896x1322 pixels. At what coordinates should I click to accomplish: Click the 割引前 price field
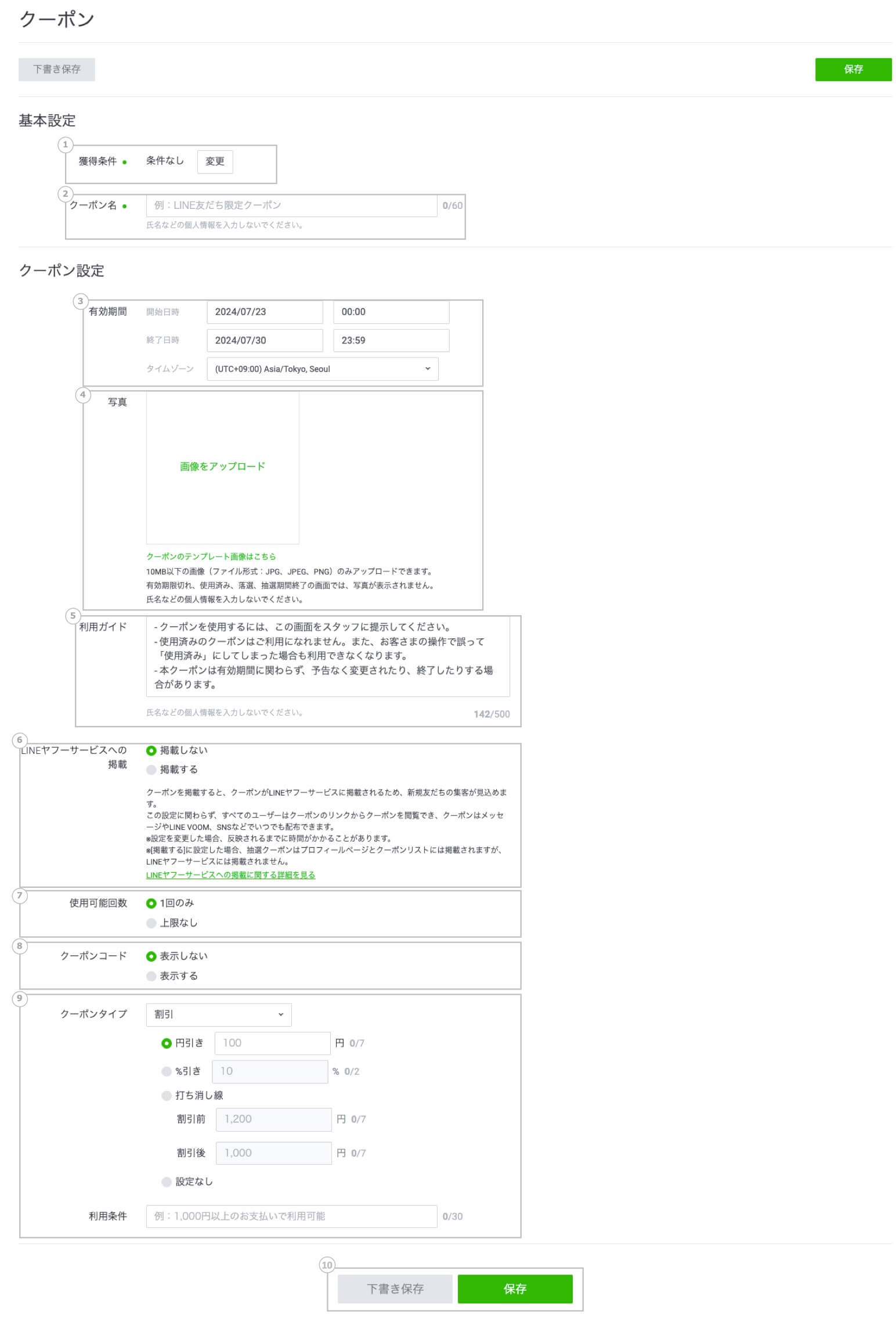[x=274, y=1119]
